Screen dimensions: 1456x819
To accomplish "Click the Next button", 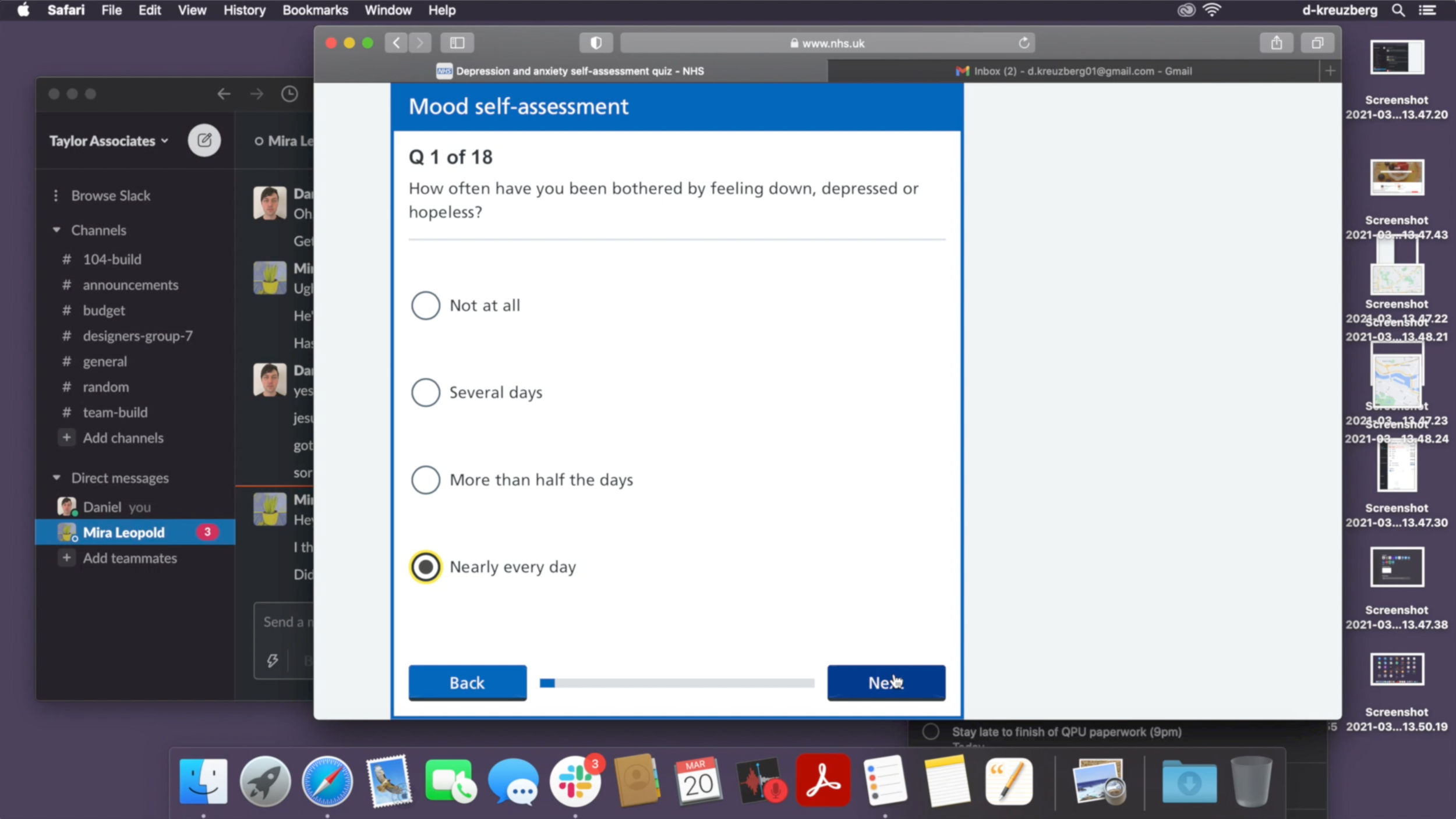I will pos(886,683).
